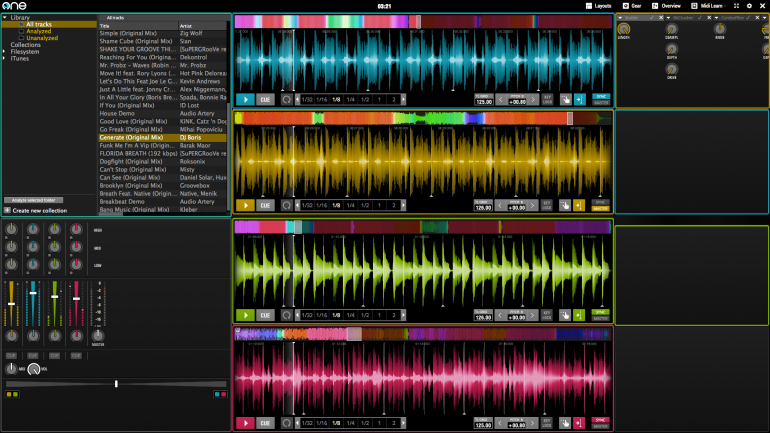Viewport: 770px width, 433px height.
Task: Open the Layouts menu
Action: click(x=600, y=6)
